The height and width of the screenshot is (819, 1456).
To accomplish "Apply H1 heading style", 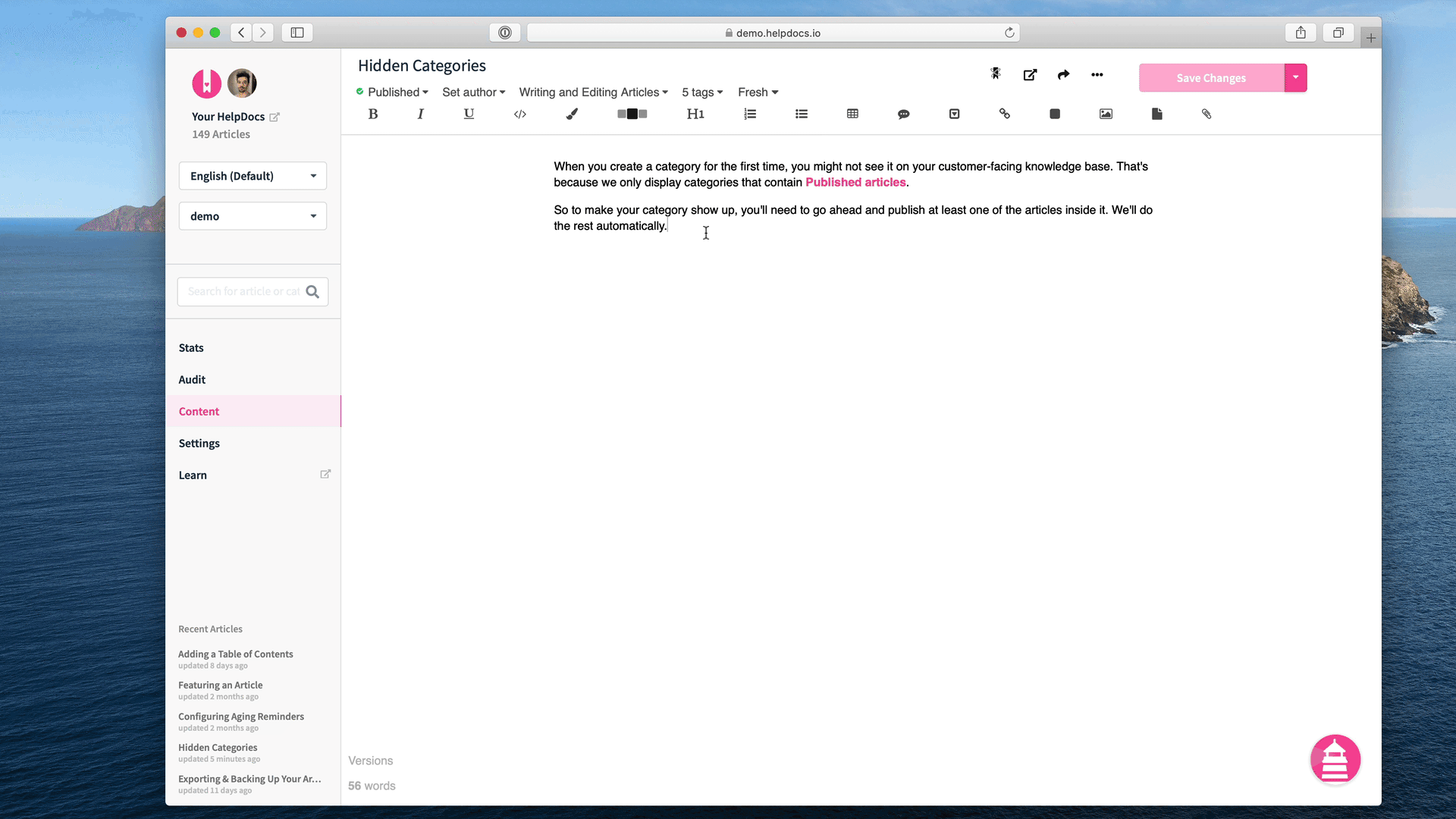I will (695, 114).
